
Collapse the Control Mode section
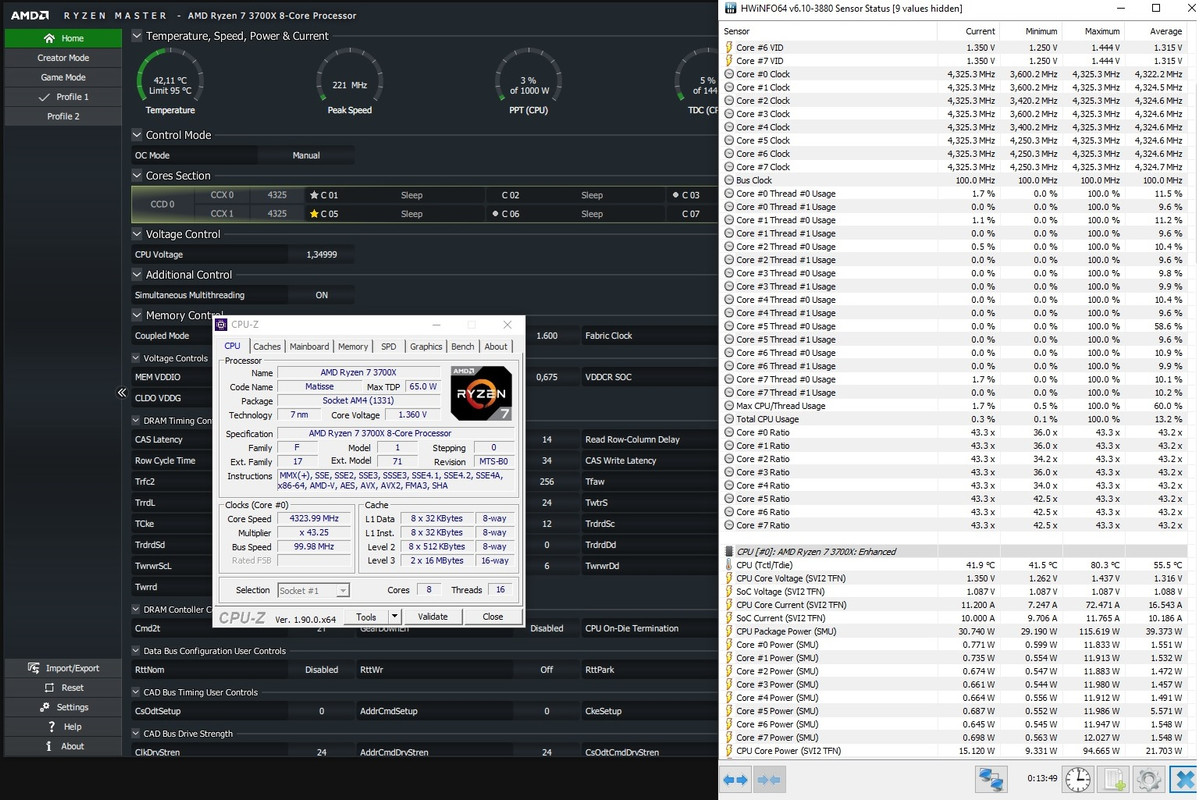[137, 135]
